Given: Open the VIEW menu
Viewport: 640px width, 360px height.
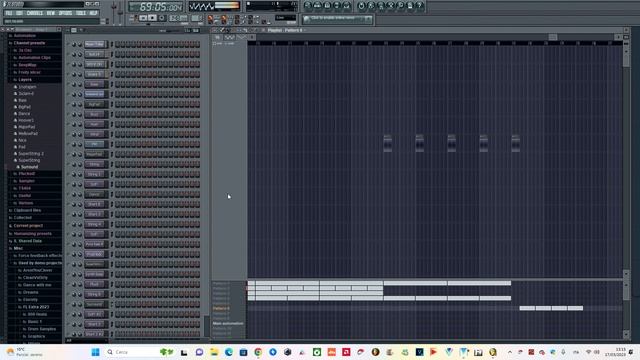Looking at the screenshot, I should 51,13.
